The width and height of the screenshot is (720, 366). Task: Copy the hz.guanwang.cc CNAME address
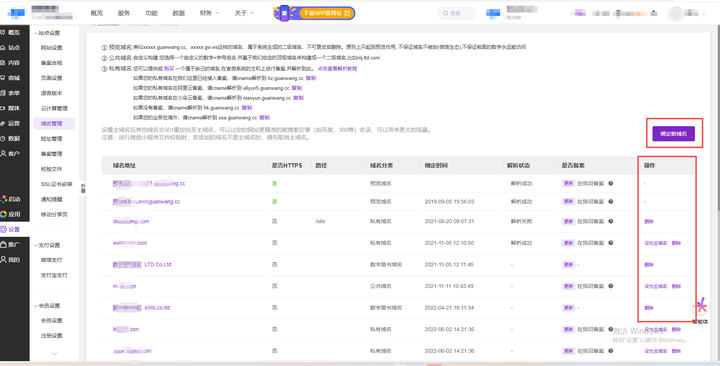click(x=311, y=78)
